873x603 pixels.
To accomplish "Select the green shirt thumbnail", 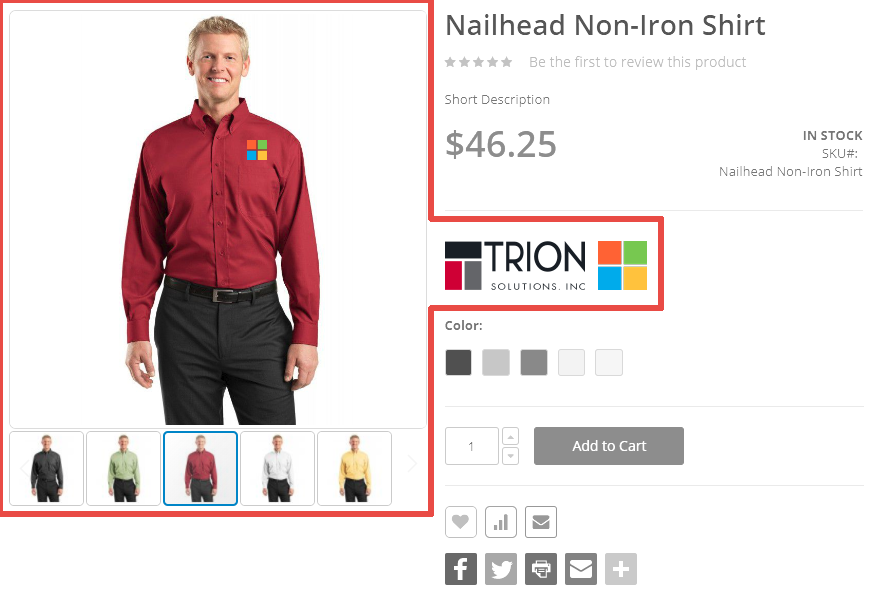I will coord(124,468).
